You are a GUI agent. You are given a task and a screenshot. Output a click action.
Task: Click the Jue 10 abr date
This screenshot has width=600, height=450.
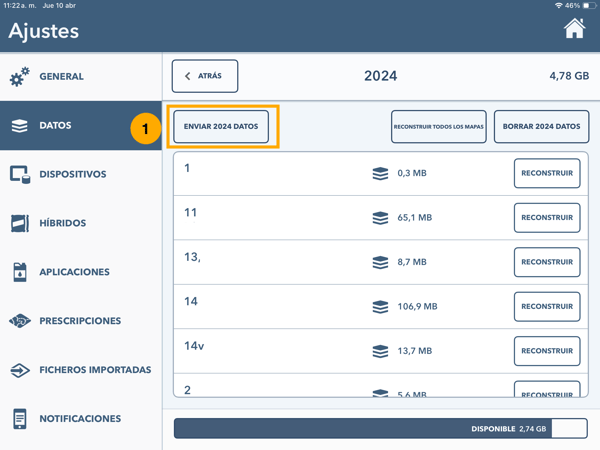point(59,5)
